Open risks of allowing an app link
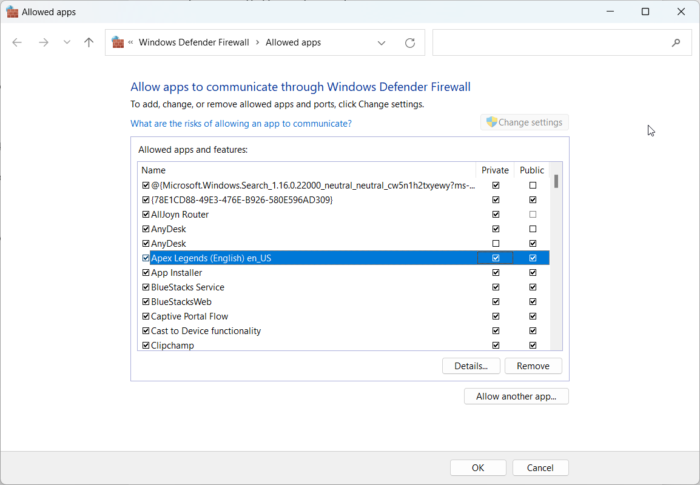This screenshot has height=485, width=700. pyautogui.click(x=241, y=124)
